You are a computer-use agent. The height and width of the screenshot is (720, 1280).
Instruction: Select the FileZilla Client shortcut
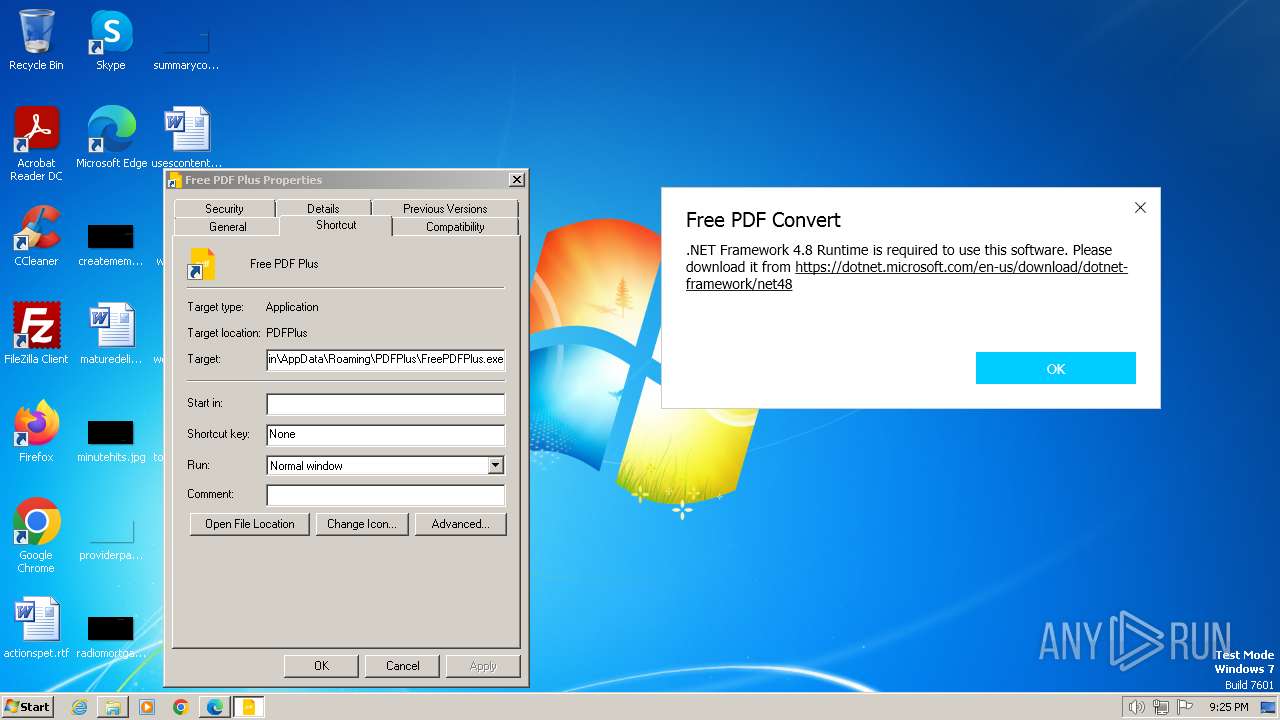(36, 333)
